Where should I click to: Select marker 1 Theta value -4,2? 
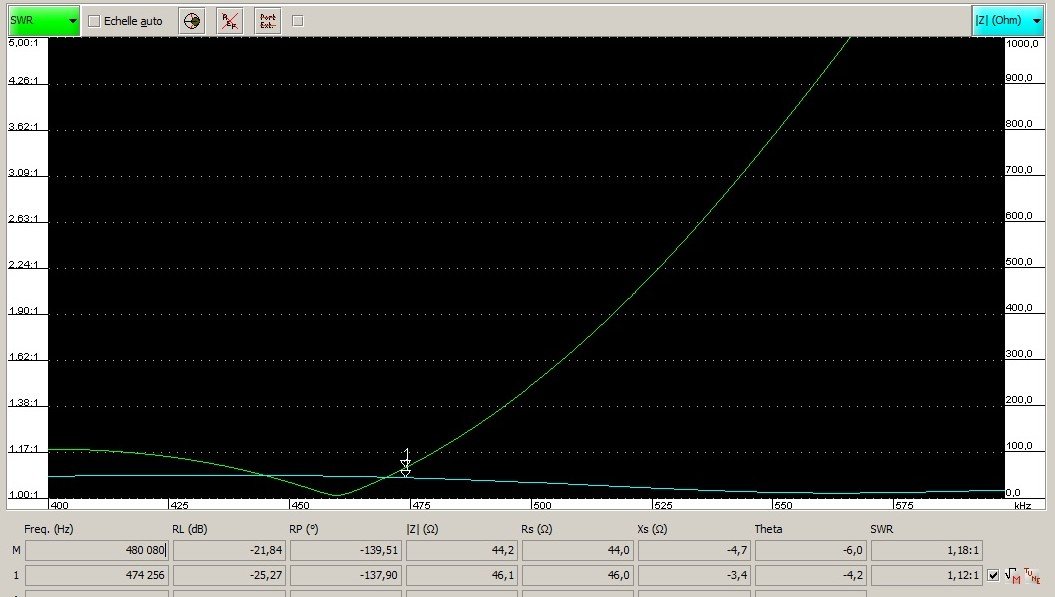[x=811, y=575]
